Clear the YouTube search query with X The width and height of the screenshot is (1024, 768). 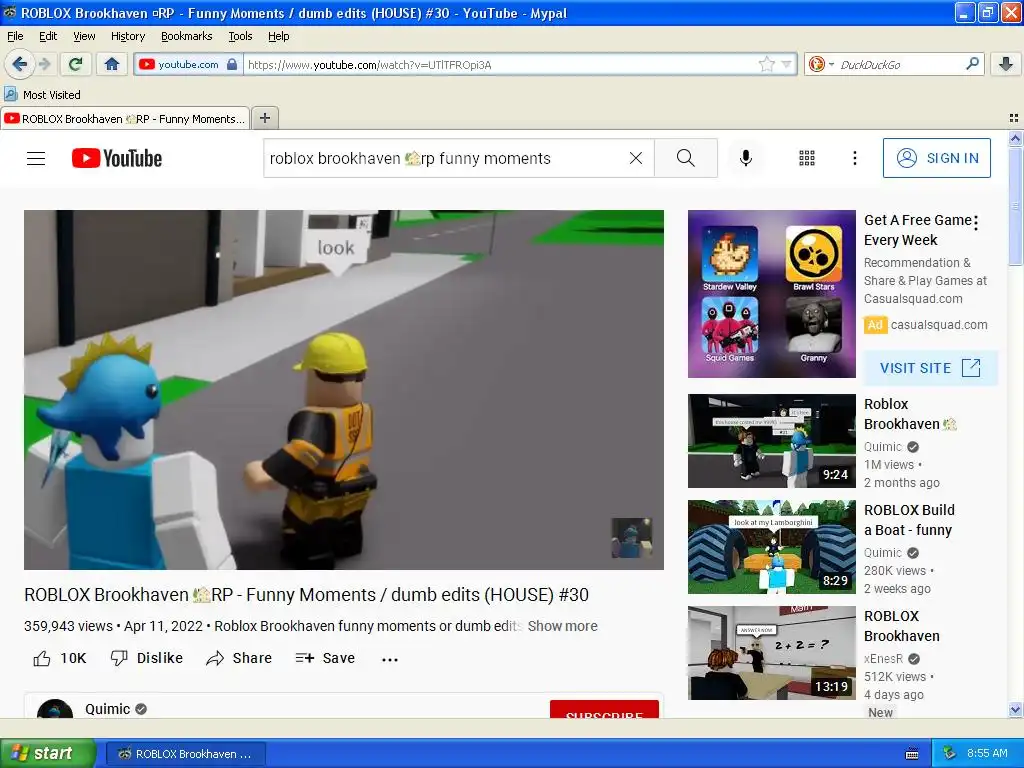(x=635, y=158)
